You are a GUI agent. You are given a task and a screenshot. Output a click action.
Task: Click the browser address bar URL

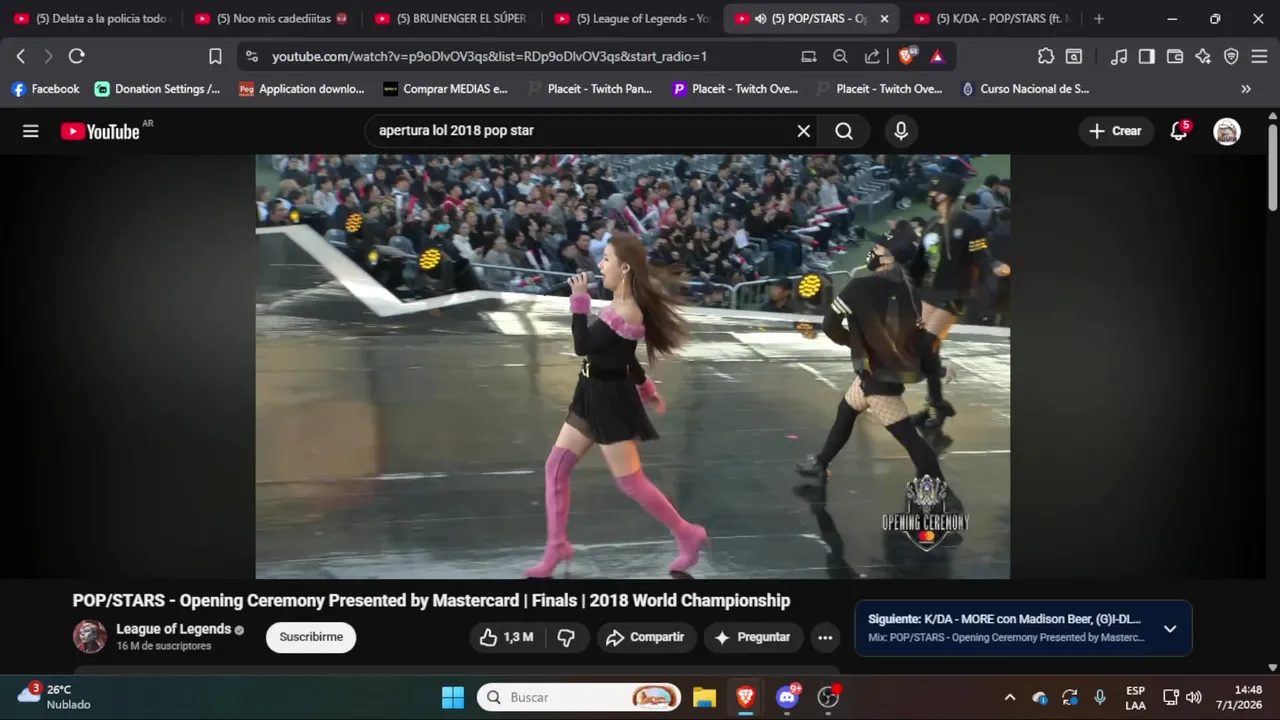point(489,57)
